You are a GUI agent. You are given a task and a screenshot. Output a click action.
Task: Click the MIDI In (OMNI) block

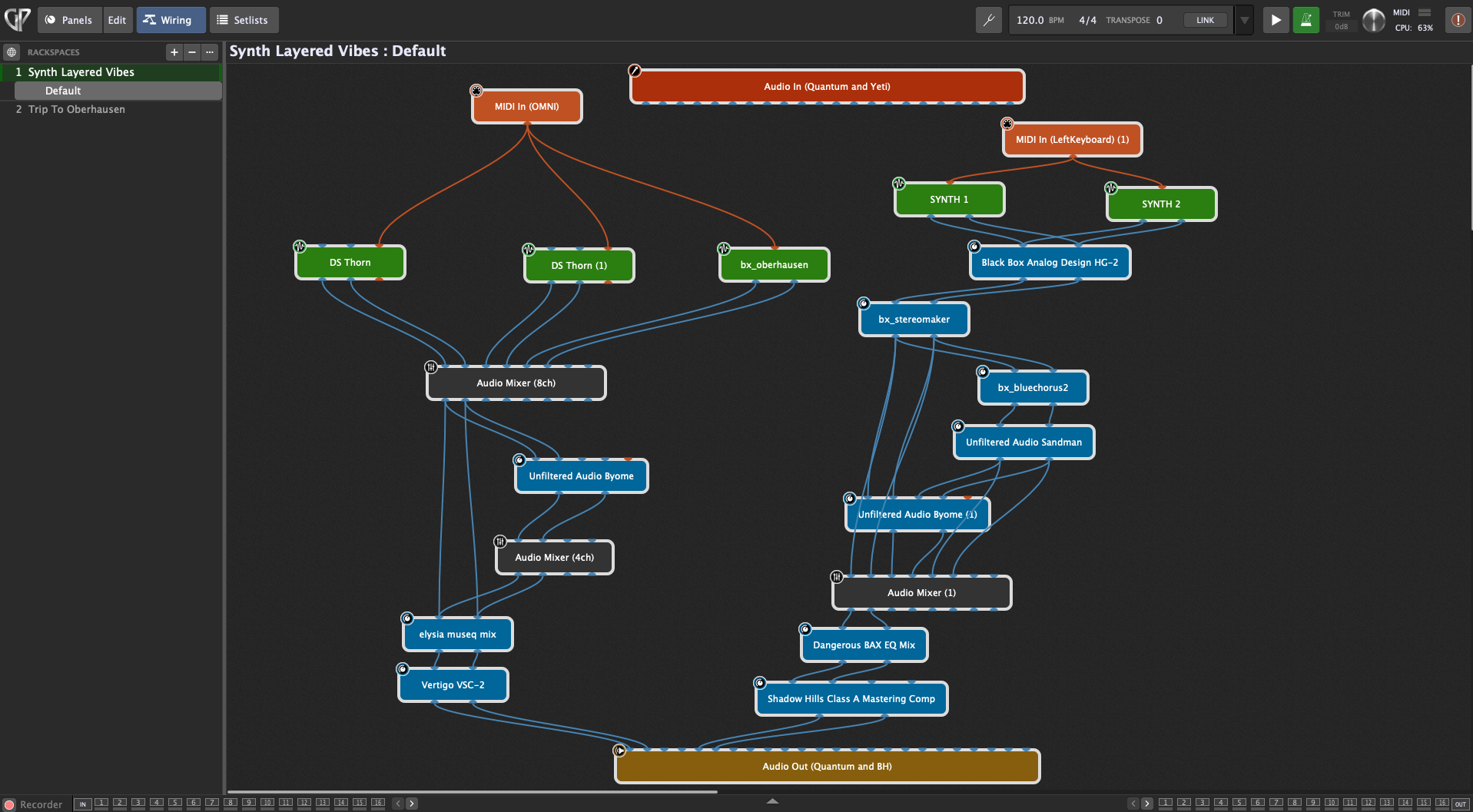pyautogui.click(x=527, y=107)
